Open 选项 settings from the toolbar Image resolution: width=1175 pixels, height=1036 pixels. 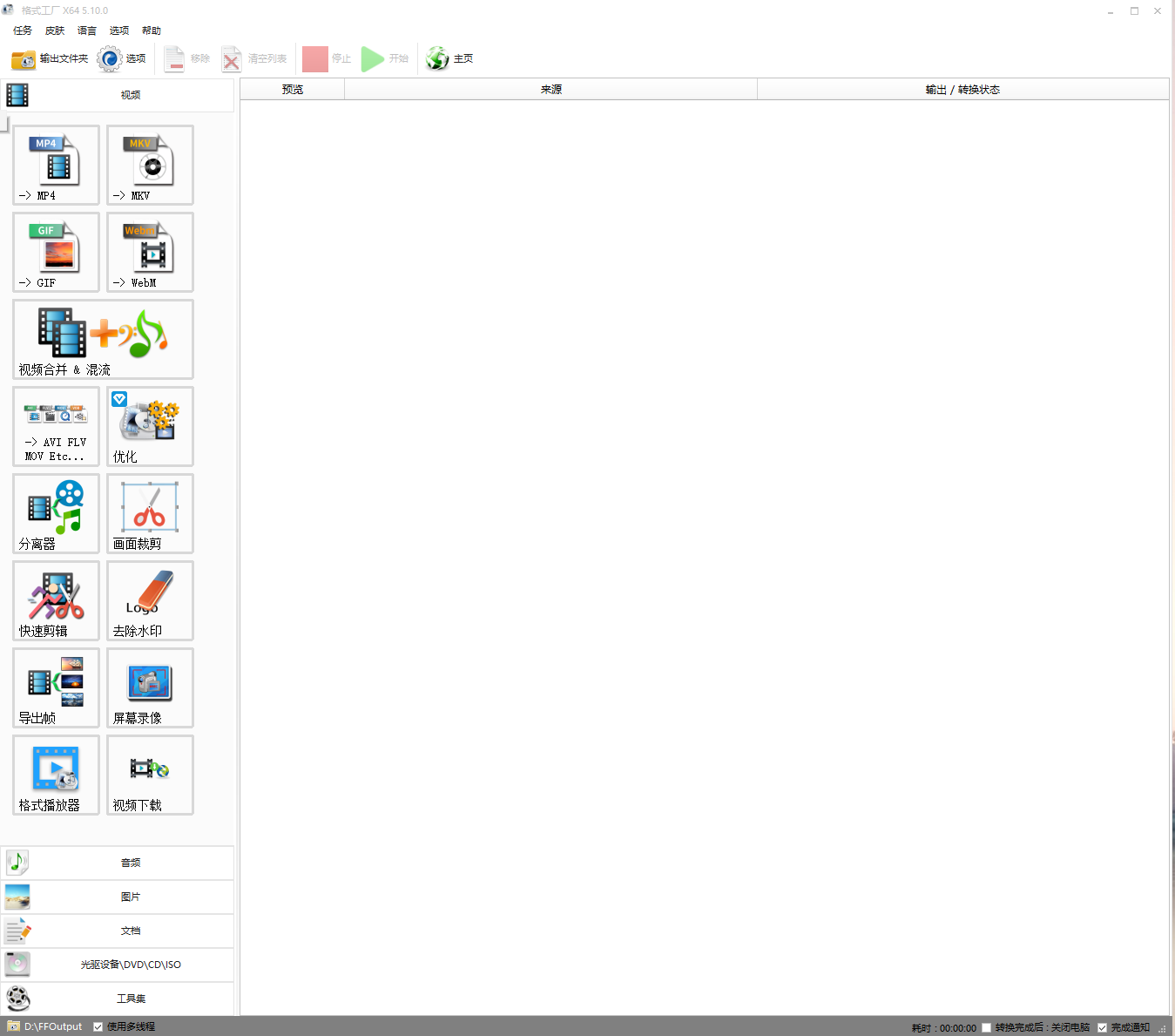click(122, 58)
